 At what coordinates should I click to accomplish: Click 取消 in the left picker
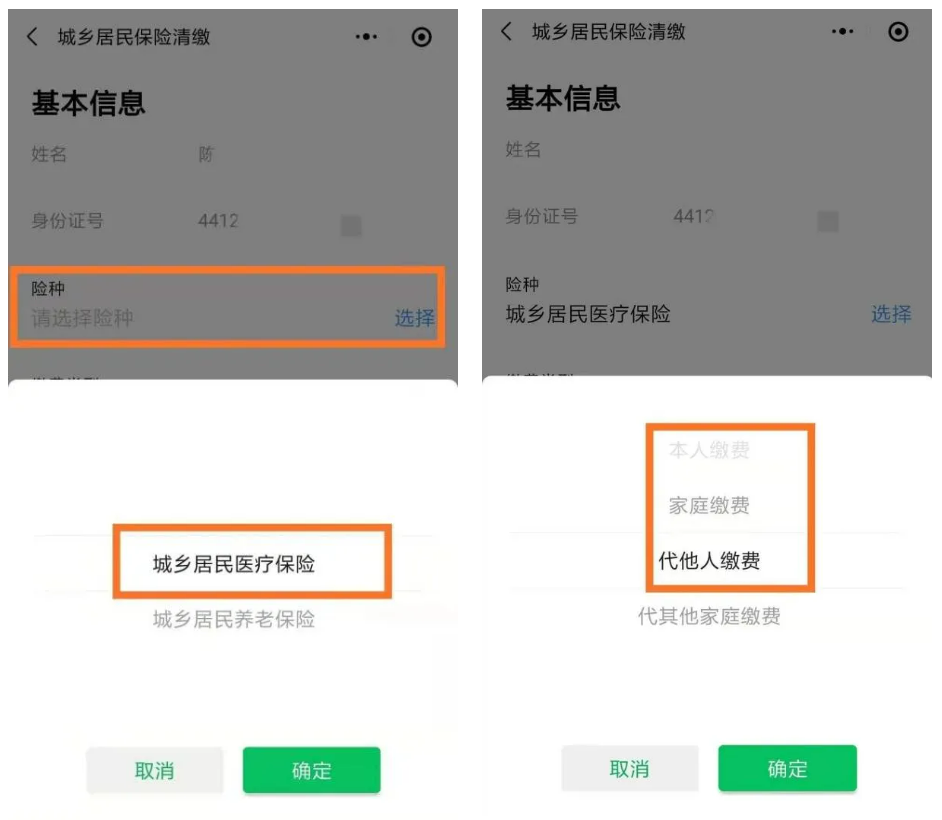pos(154,770)
